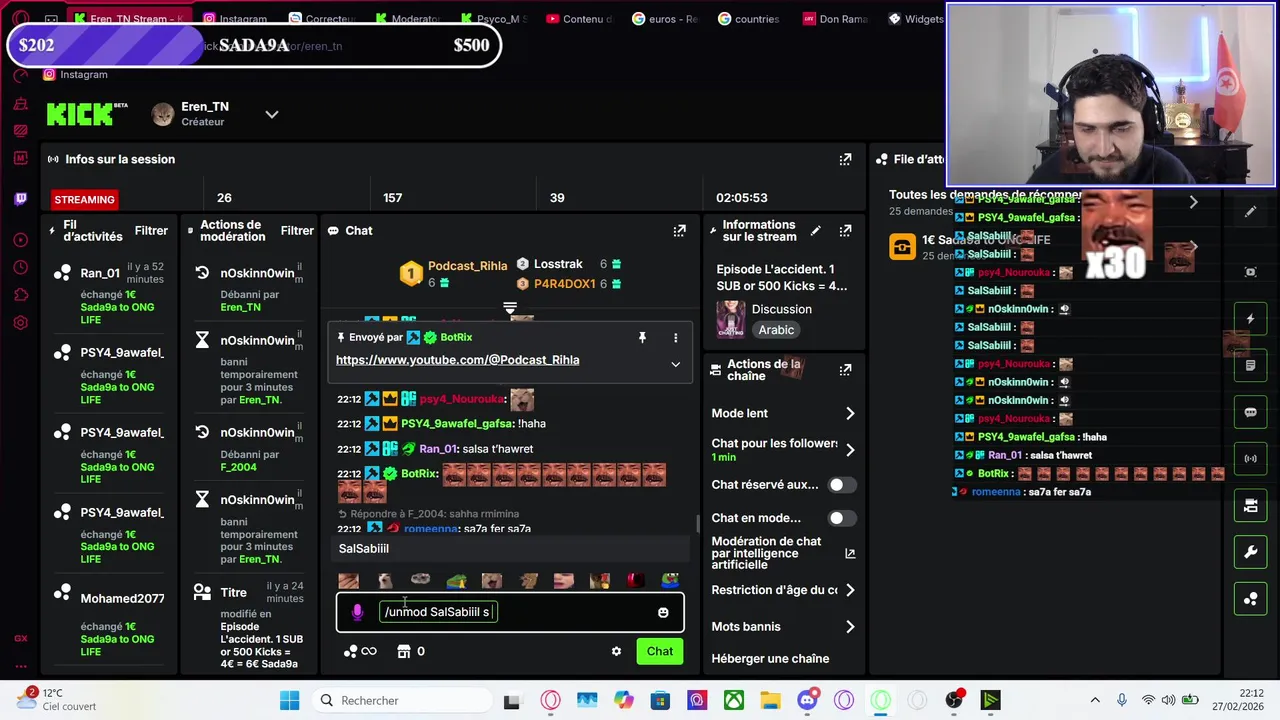The image size is (1280, 720).
Task: Open the emoji picker in chat box
Action: coord(663,612)
